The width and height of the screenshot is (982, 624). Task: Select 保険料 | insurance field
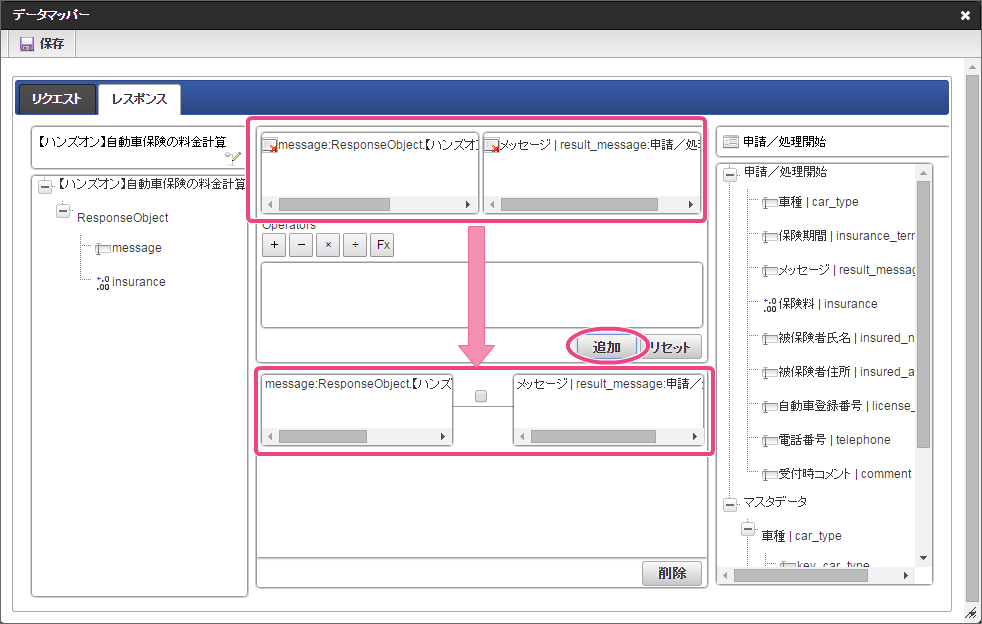coord(828,304)
